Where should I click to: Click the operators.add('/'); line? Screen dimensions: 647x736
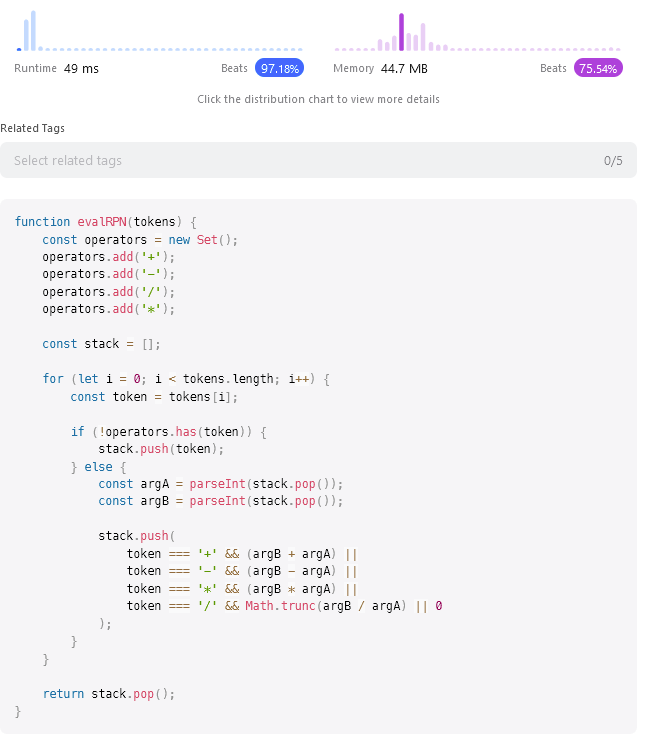click(108, 292)
